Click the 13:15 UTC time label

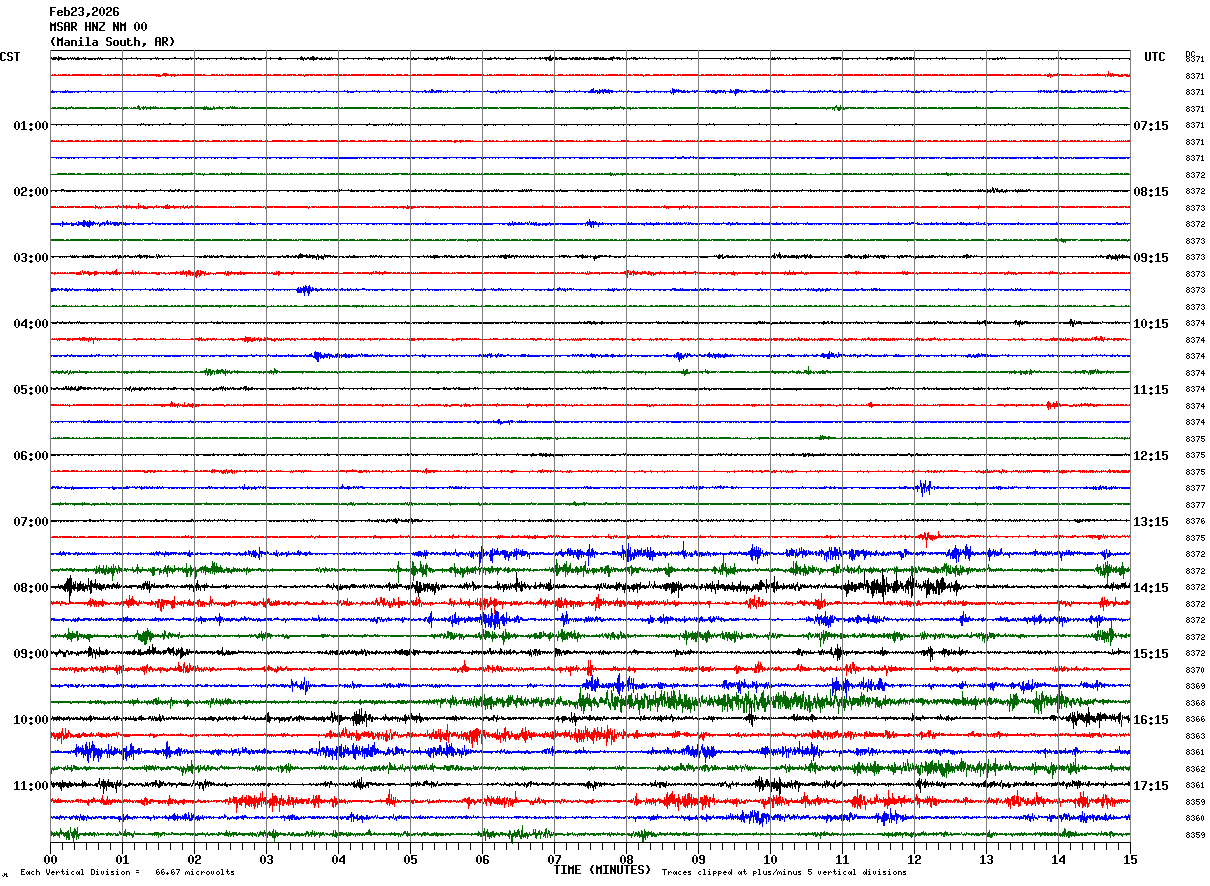1151,522
